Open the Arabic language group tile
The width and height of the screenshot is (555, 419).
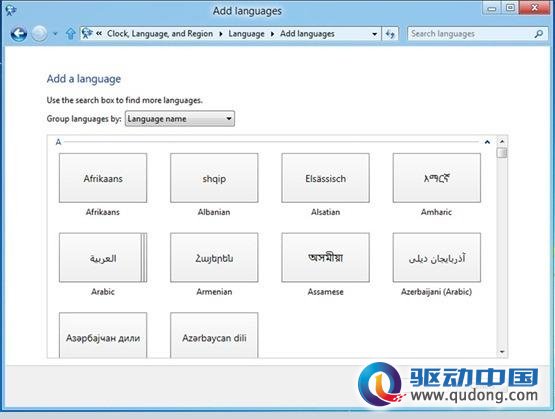tap(103, 258)
